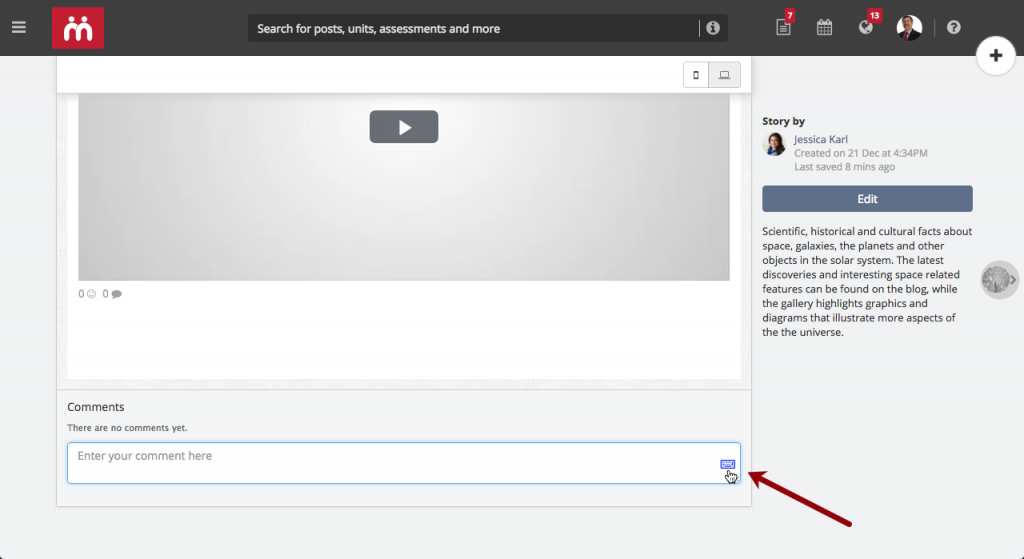Open the hamburger navigation menu
Viewport: 1024px width, 559px height.
(x=18, y=27)
